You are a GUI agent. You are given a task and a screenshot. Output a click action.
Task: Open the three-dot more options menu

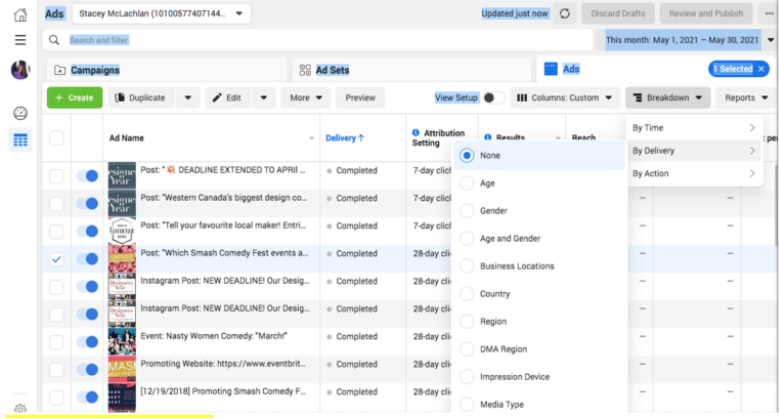tap(769, 13)
